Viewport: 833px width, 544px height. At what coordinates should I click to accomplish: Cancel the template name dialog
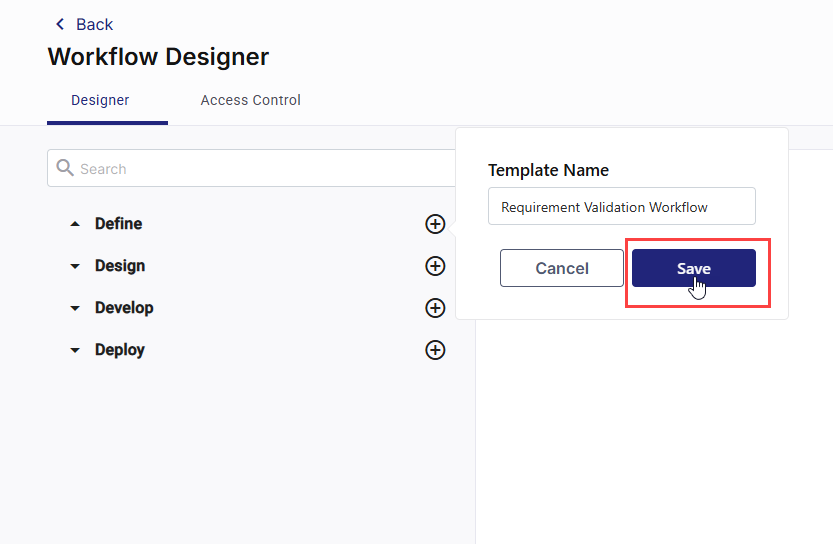click(x=562, y=268)
